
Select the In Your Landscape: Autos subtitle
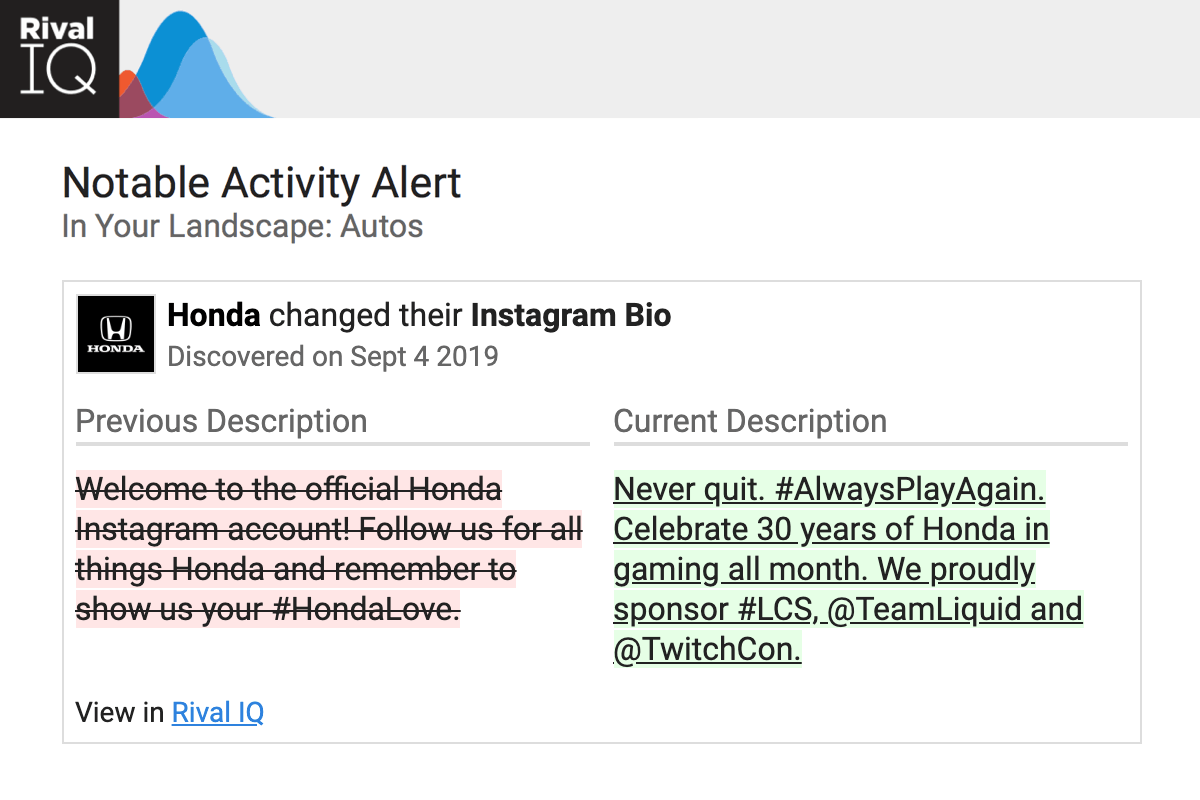coord(242,226)
